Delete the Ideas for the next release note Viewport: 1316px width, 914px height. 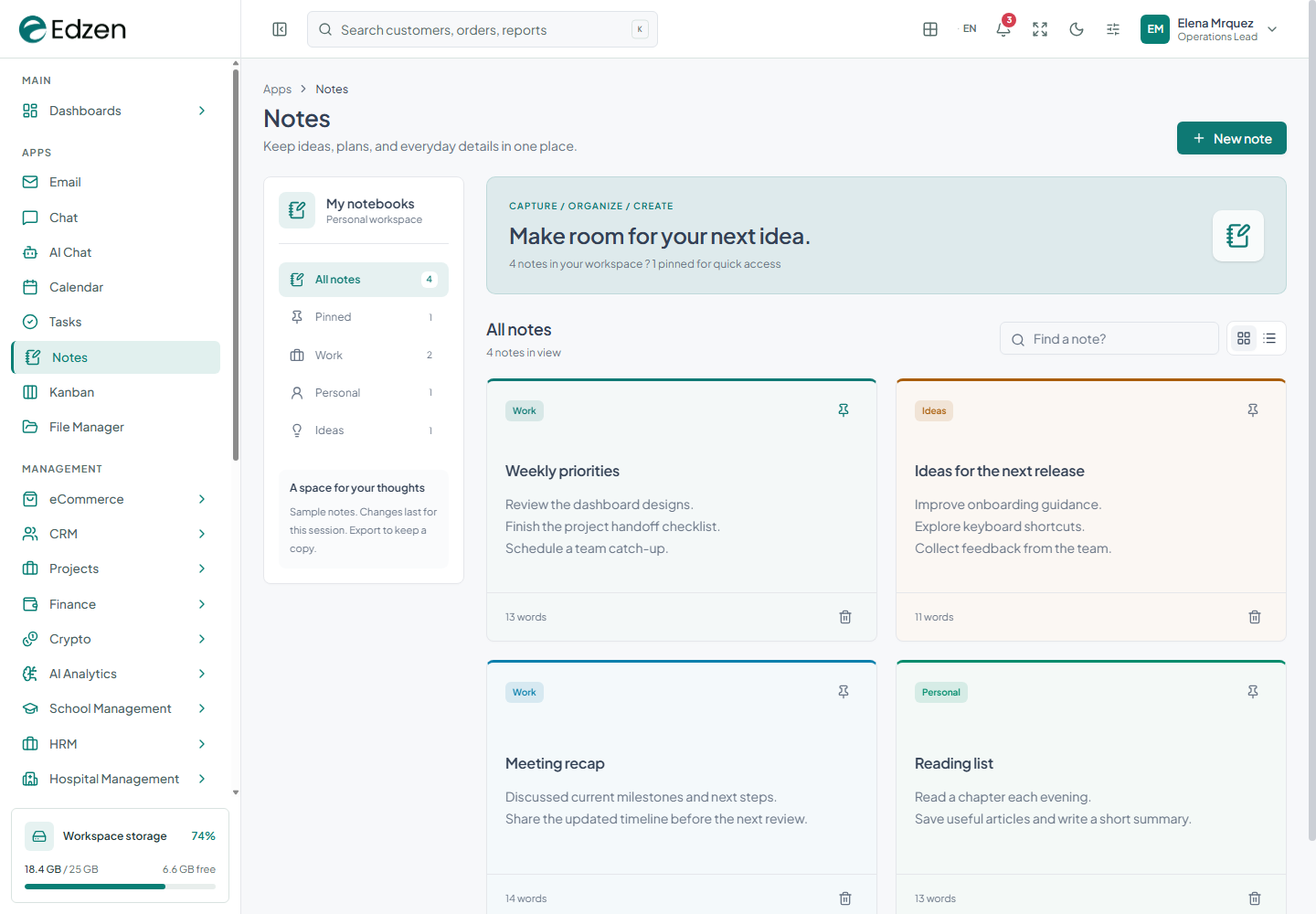point(1255,617)
